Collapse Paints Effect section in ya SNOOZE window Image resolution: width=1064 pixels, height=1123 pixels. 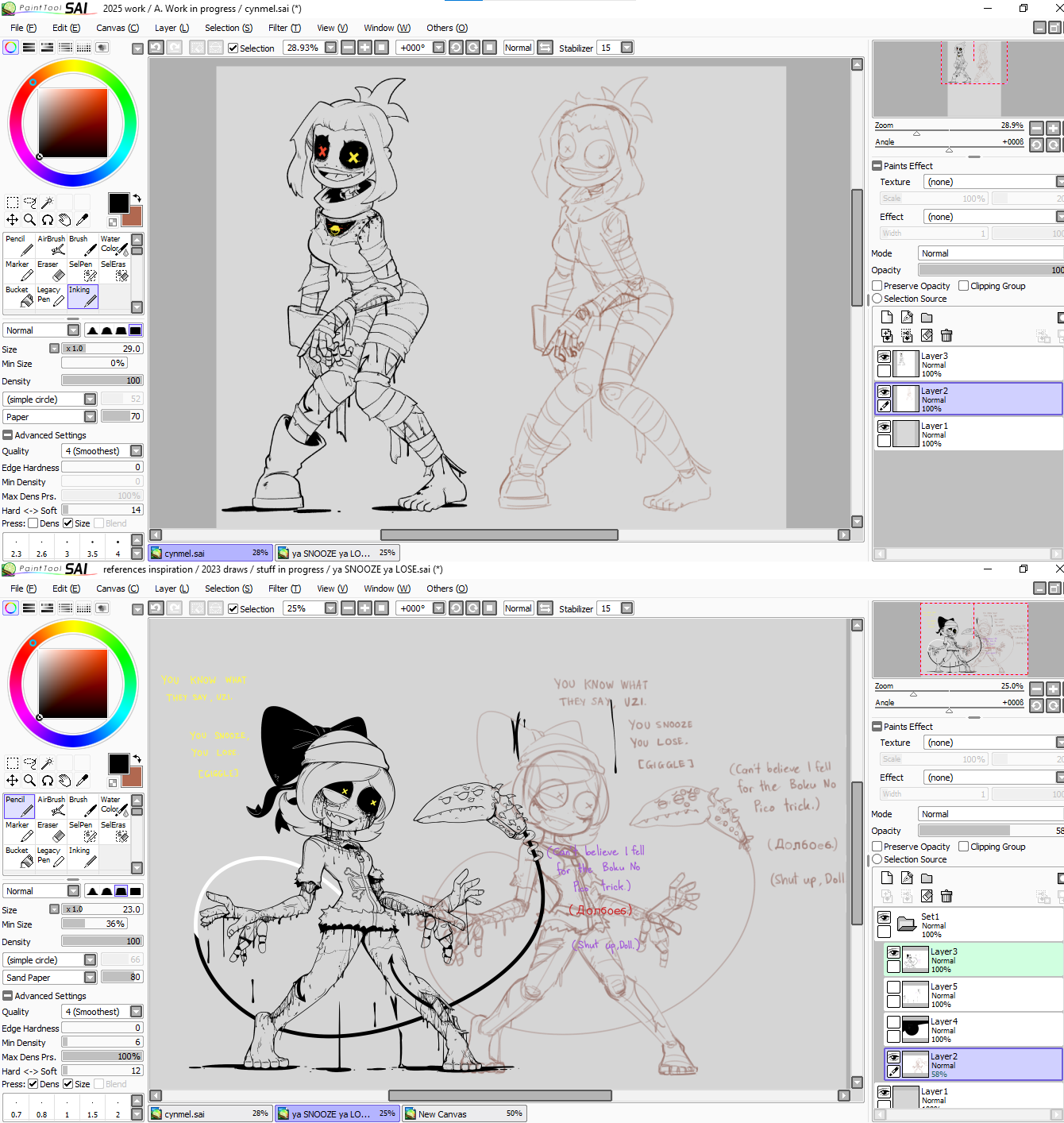tap(877, 727)
